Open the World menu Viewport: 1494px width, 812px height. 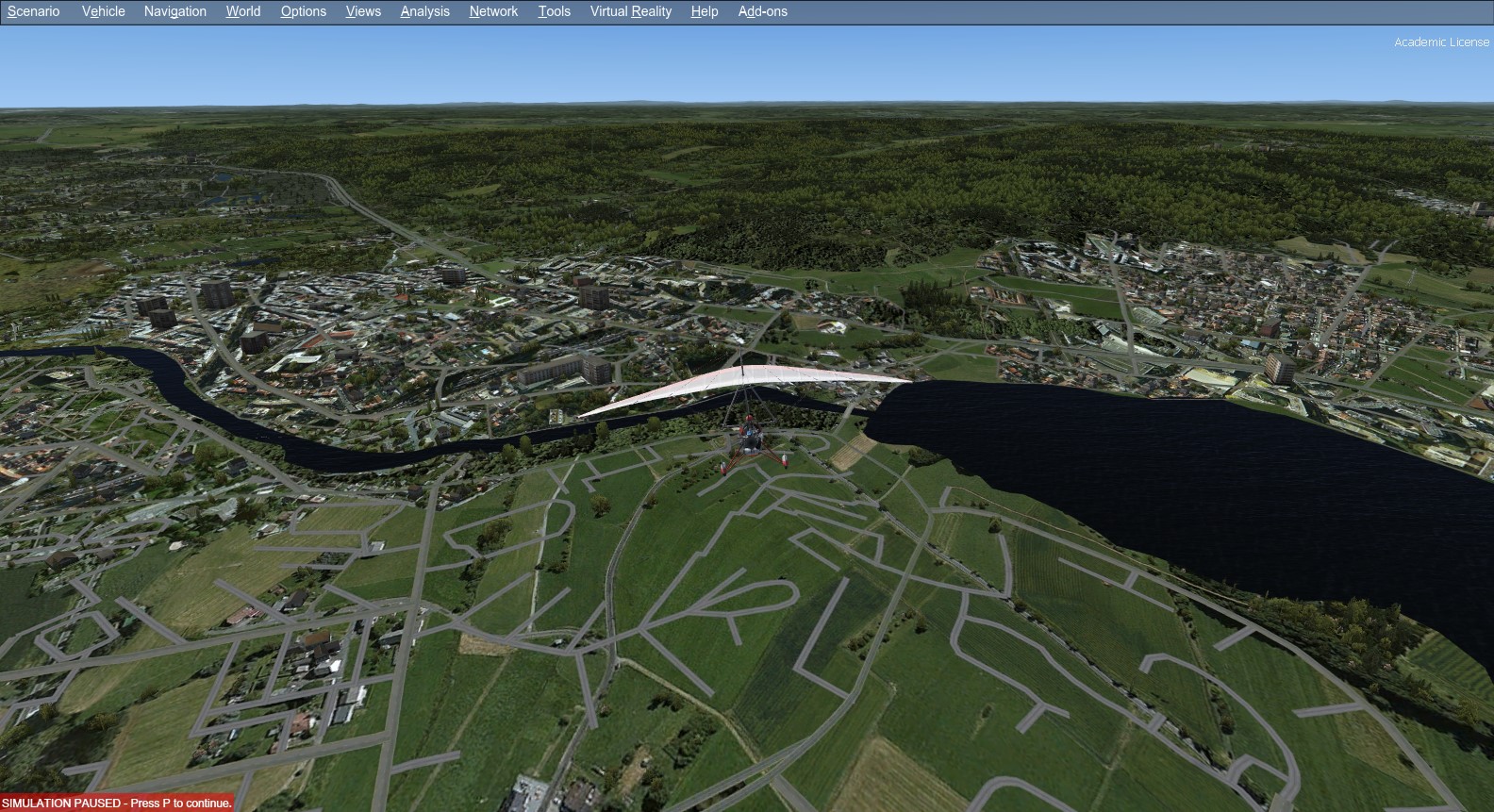(243, 11)
